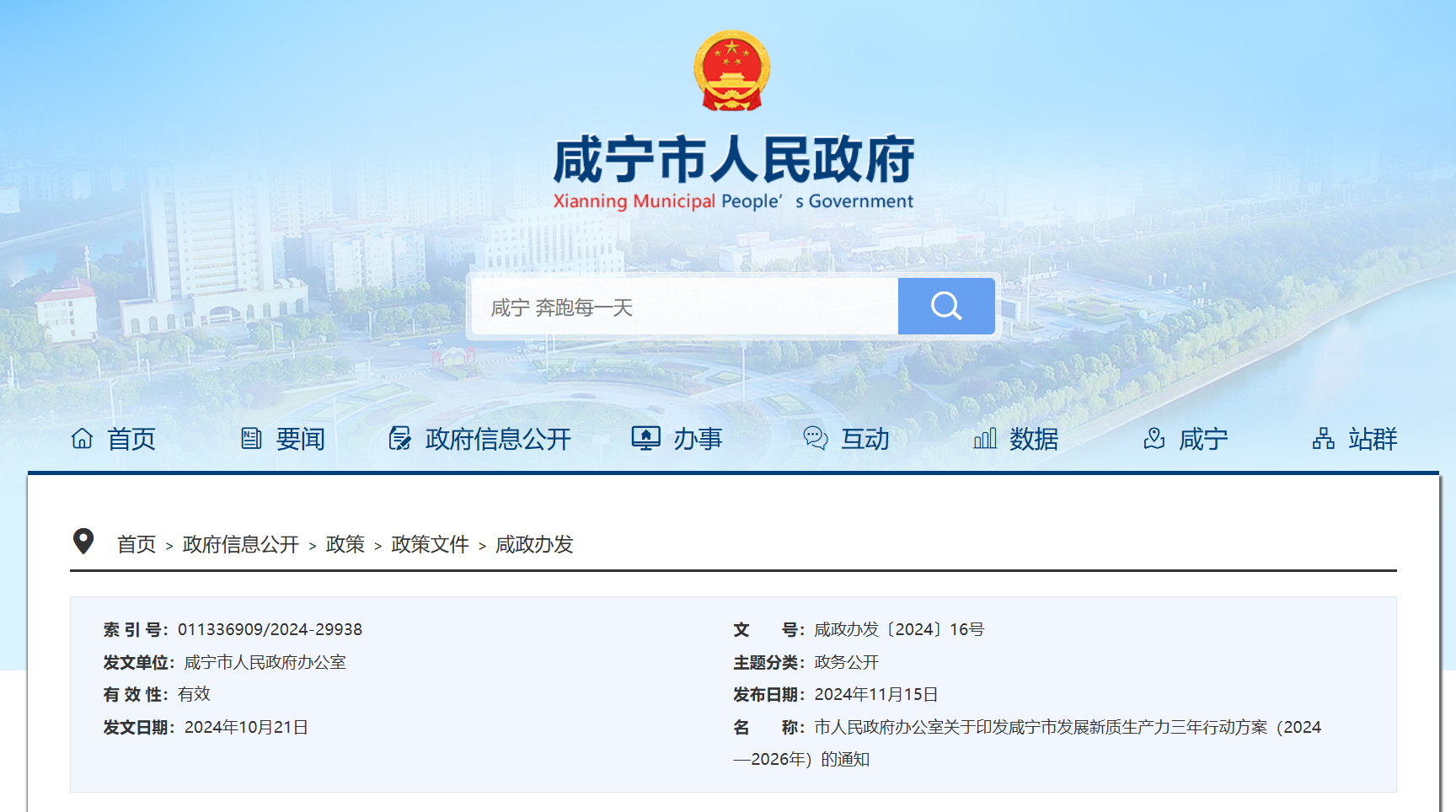Click the search box showing 咸宁 奔跑每一天
1456x812 pixels.
coord(684,307)
